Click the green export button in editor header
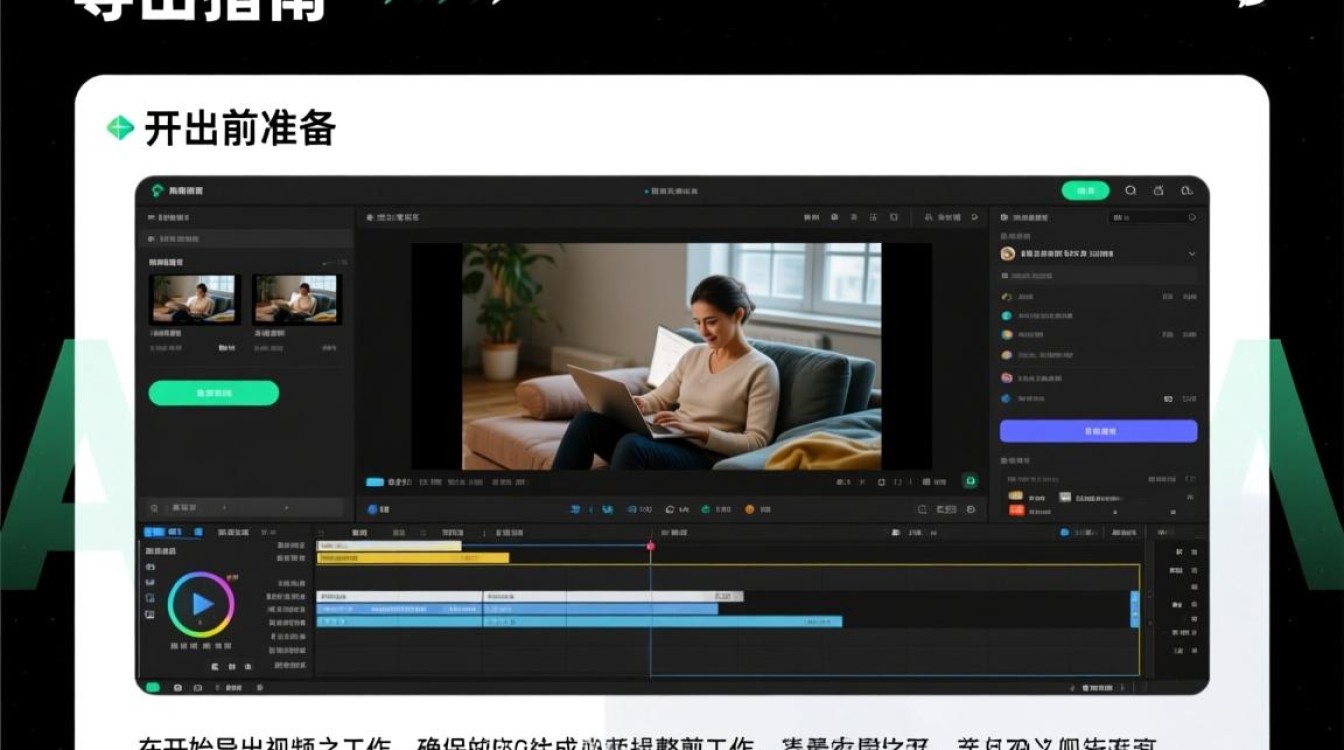Viewport: 1344px width, 750px height. (1085, 190)
